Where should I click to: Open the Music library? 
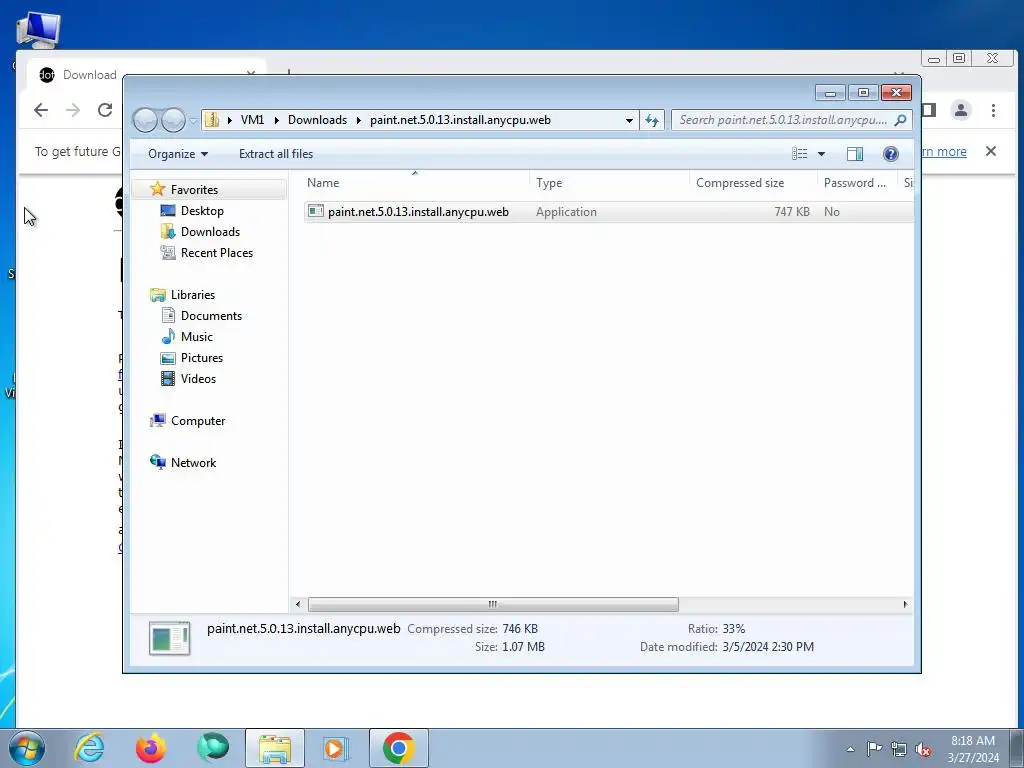197,336
